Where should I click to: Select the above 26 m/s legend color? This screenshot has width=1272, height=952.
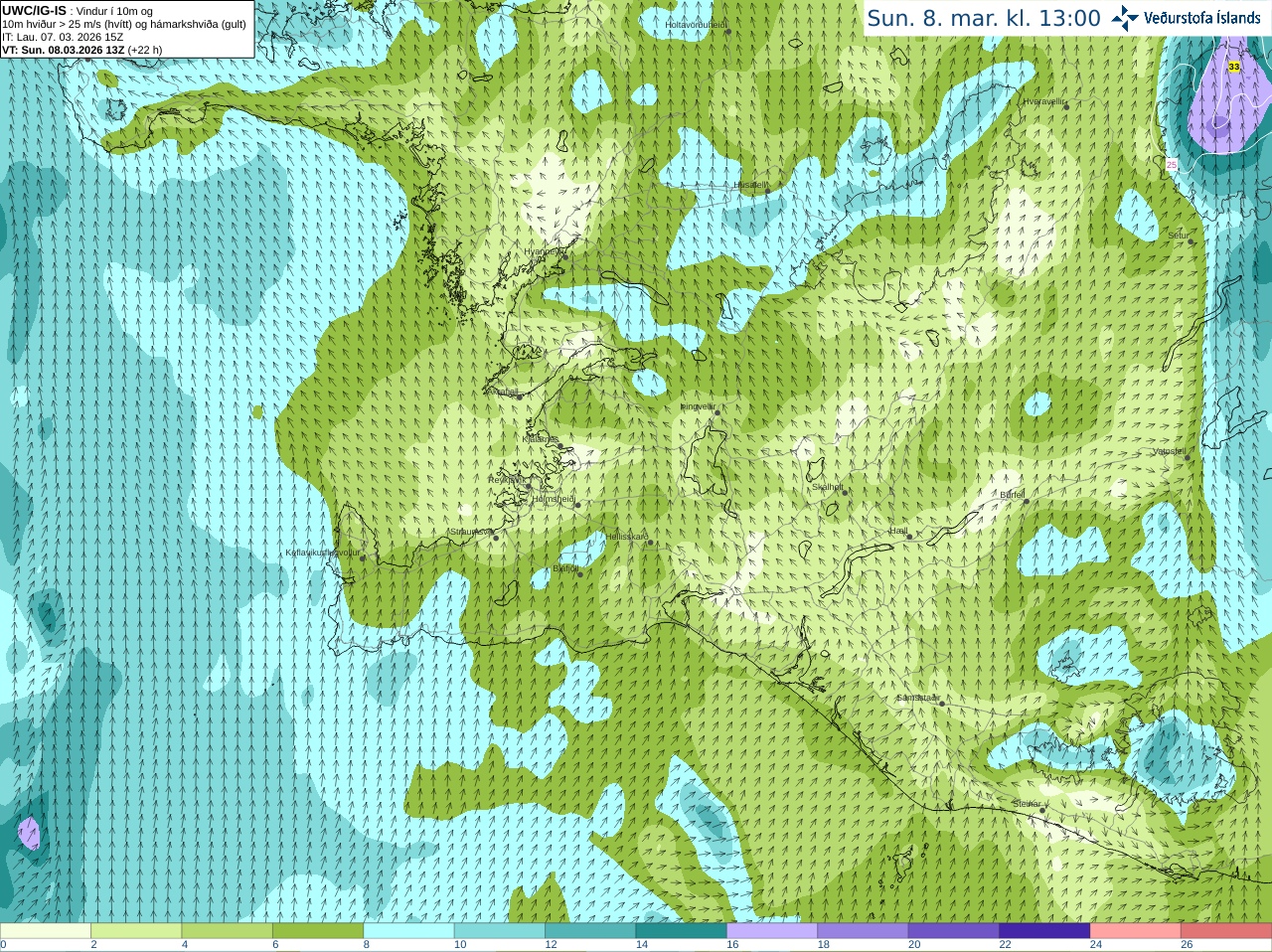pos(1226,931)
